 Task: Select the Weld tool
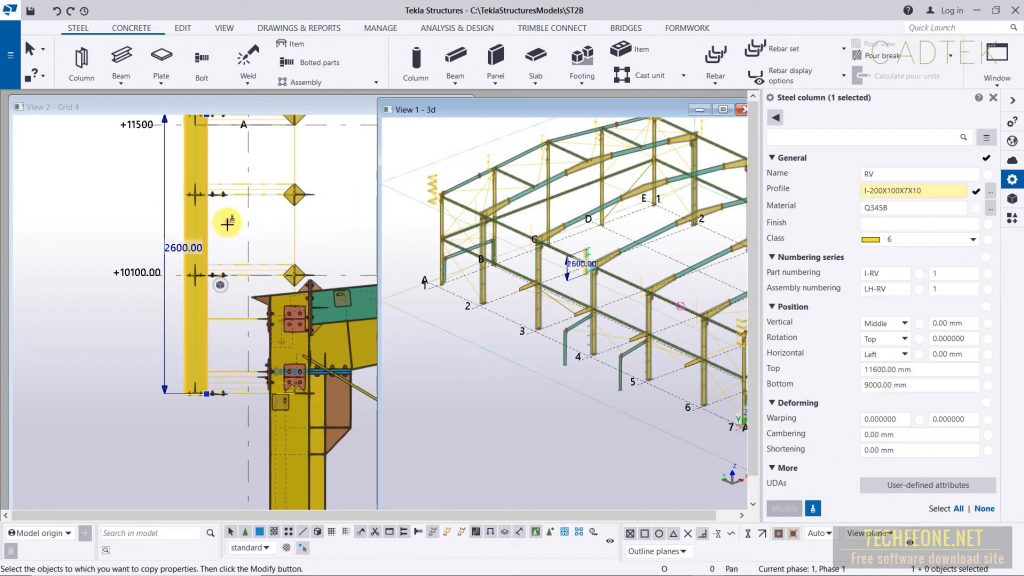[x=248, y=63]
